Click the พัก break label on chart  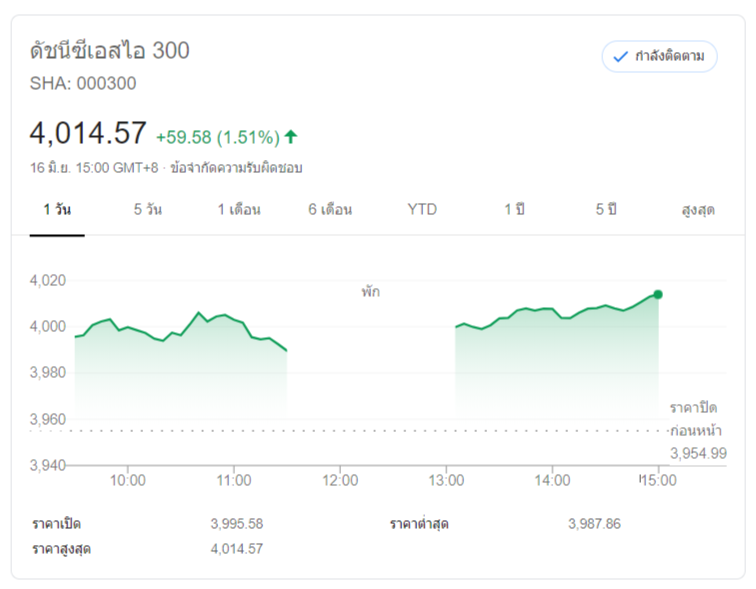[x=371, y=292]
